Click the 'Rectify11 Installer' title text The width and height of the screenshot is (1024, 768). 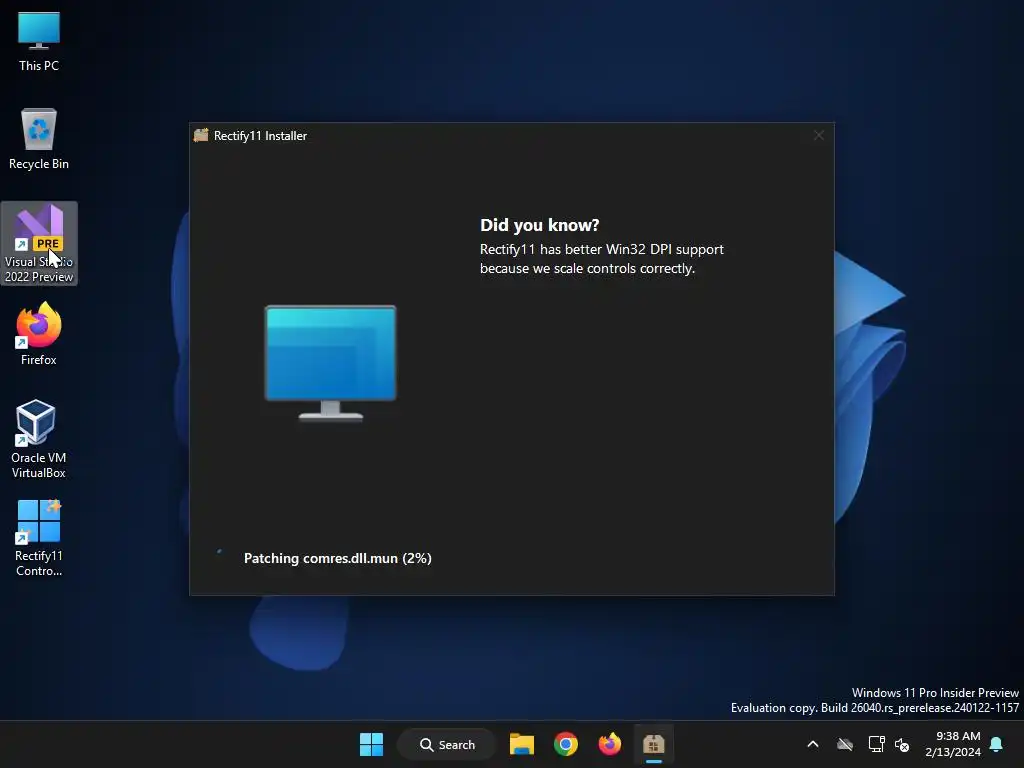pyautogui.click(x=260, y=136)
